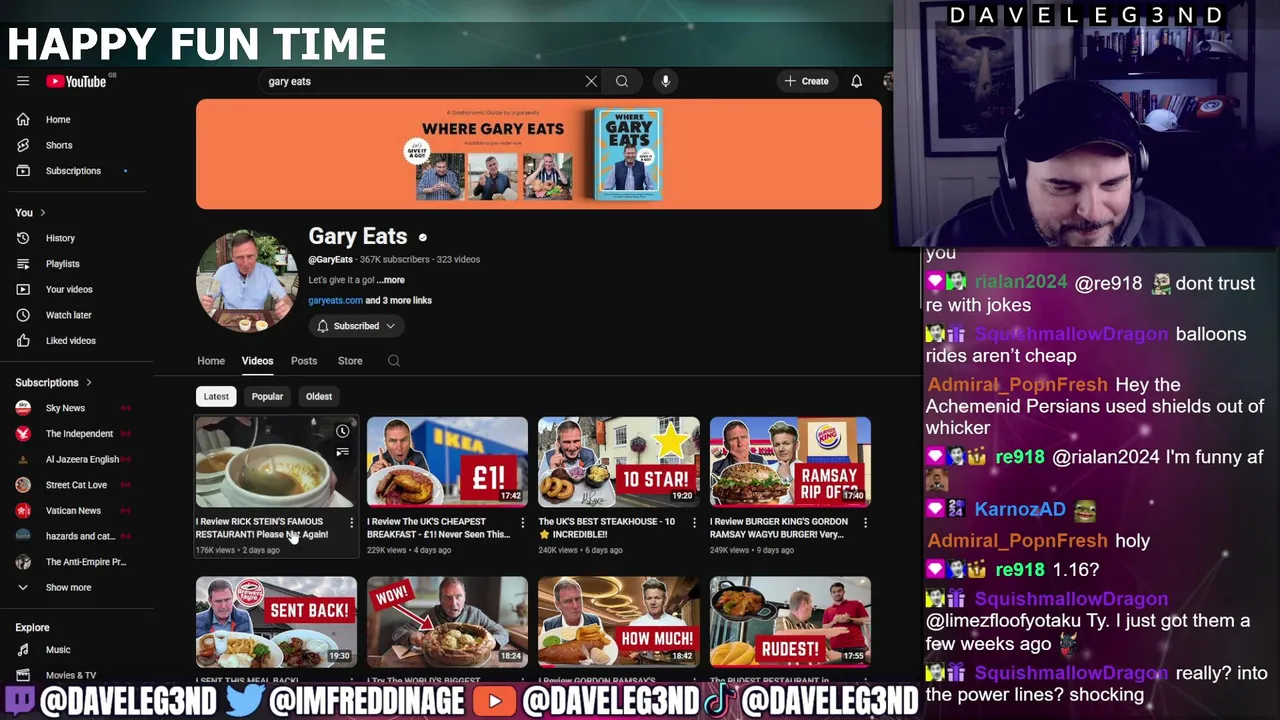This screenshot has width=1280, height=720.
Task: Open Shorts in the left sidebar
Action: coord(77,145)
